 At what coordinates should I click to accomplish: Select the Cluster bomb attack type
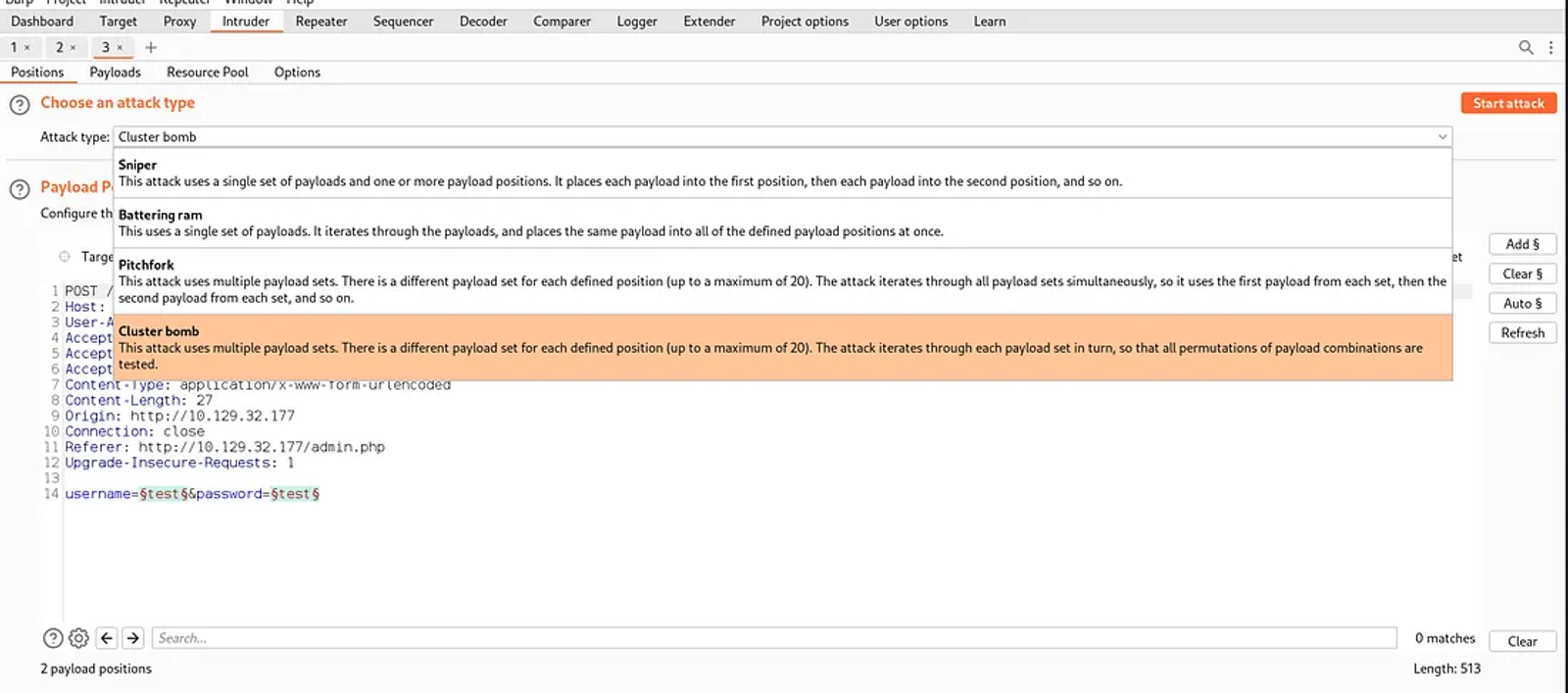coord(783,347)
